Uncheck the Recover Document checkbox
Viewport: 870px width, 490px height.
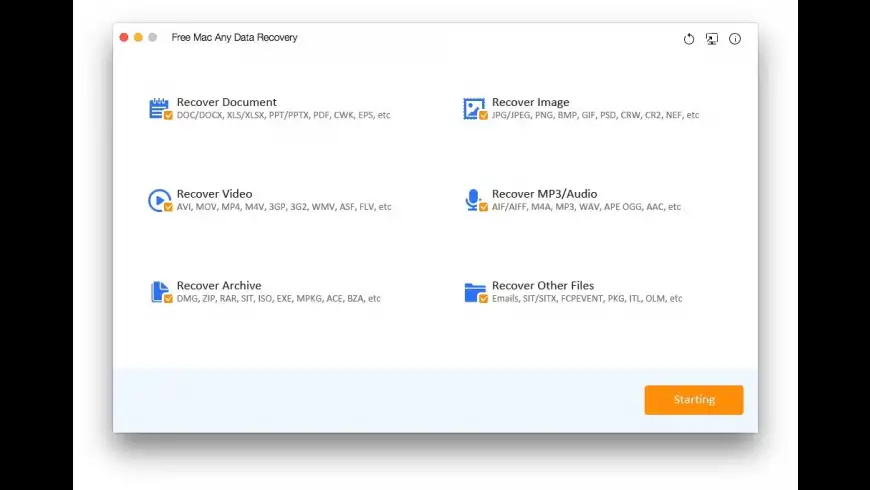(x=168, y=116)
